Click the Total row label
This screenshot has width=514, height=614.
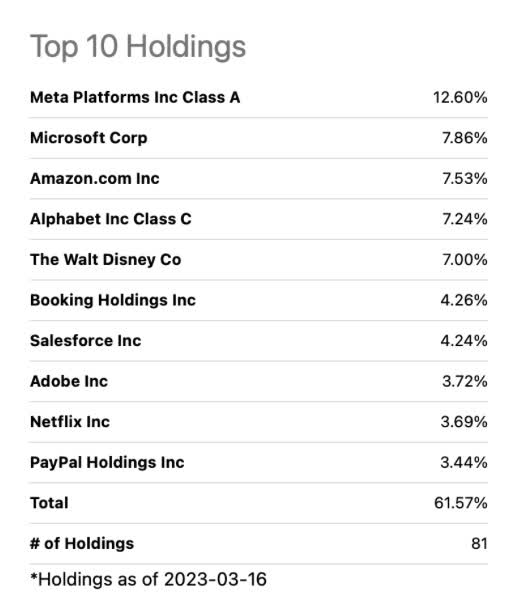[x=49, y=503]
